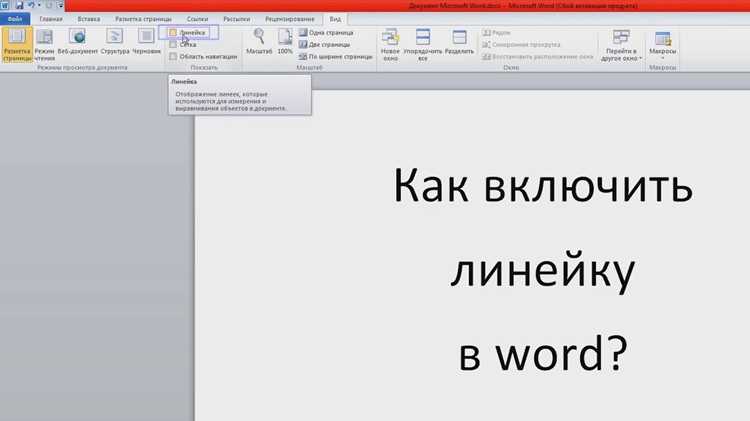The image size is (750, 421).
Task: Open Перейти в другое окно
Action: click(x=621, y=44)
